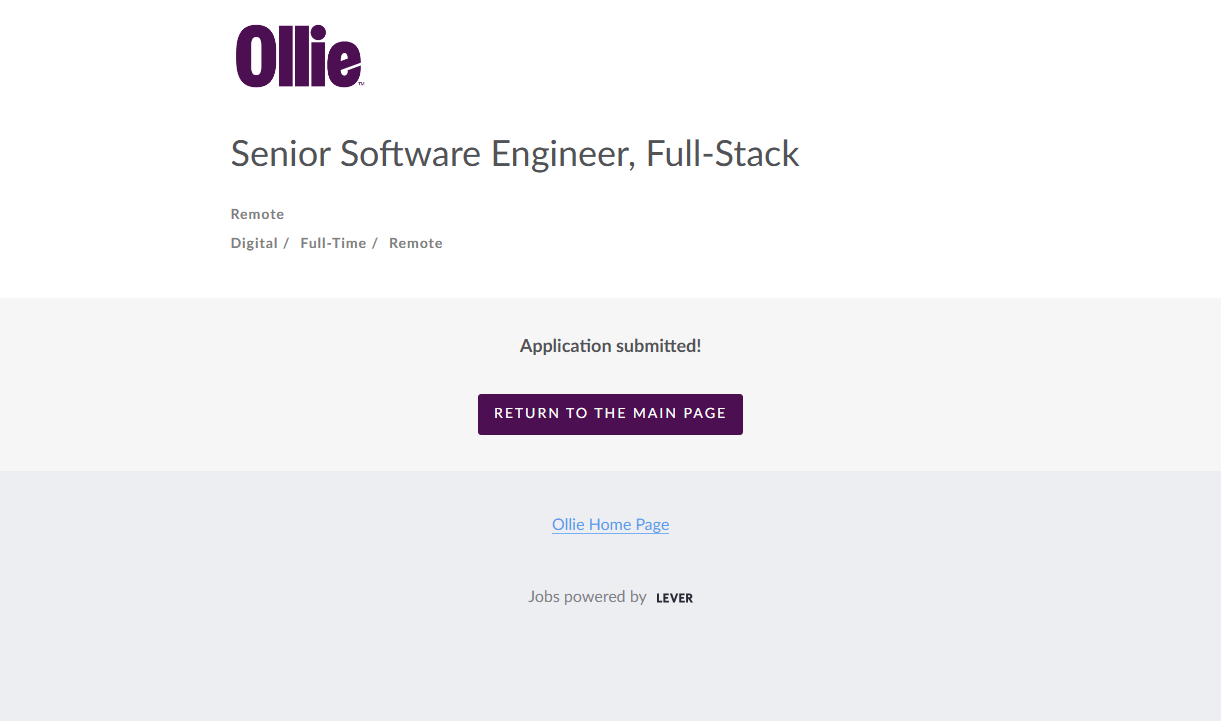Click the word Senior in the heading

pos(281,154)
